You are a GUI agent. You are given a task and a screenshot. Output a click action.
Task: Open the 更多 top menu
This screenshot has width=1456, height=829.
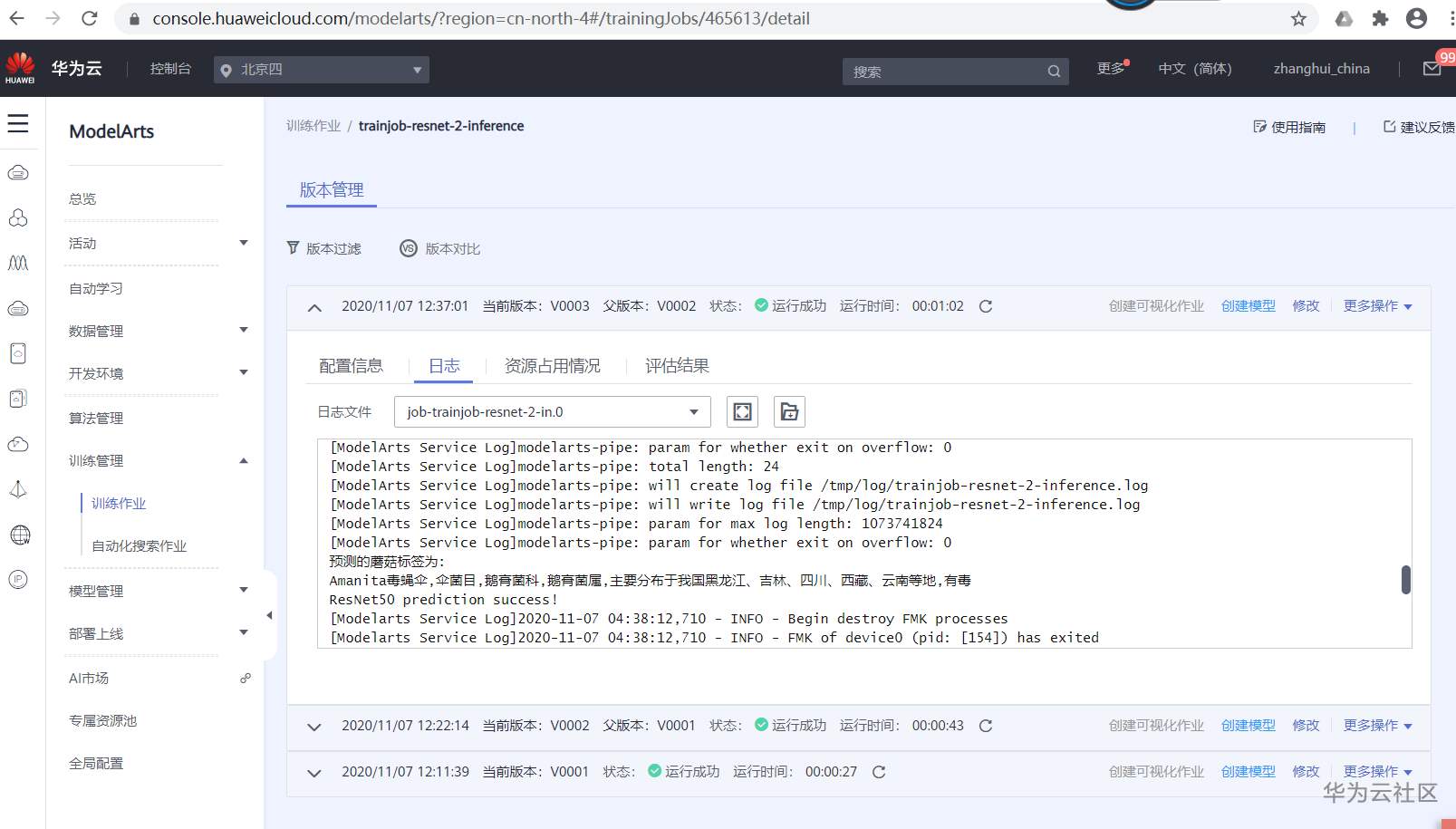pos(1111,69)
